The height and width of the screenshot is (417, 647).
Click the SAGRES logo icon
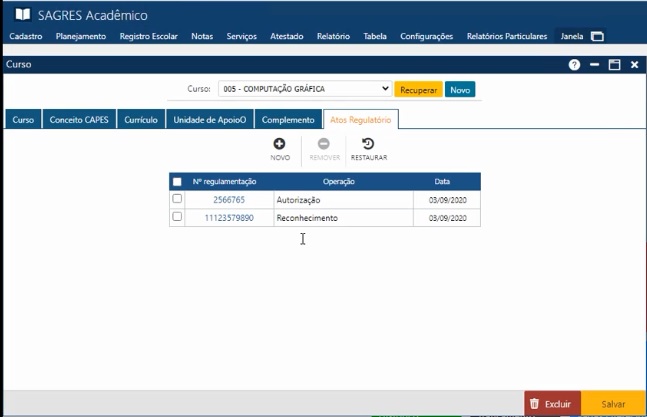coord(20,15)
